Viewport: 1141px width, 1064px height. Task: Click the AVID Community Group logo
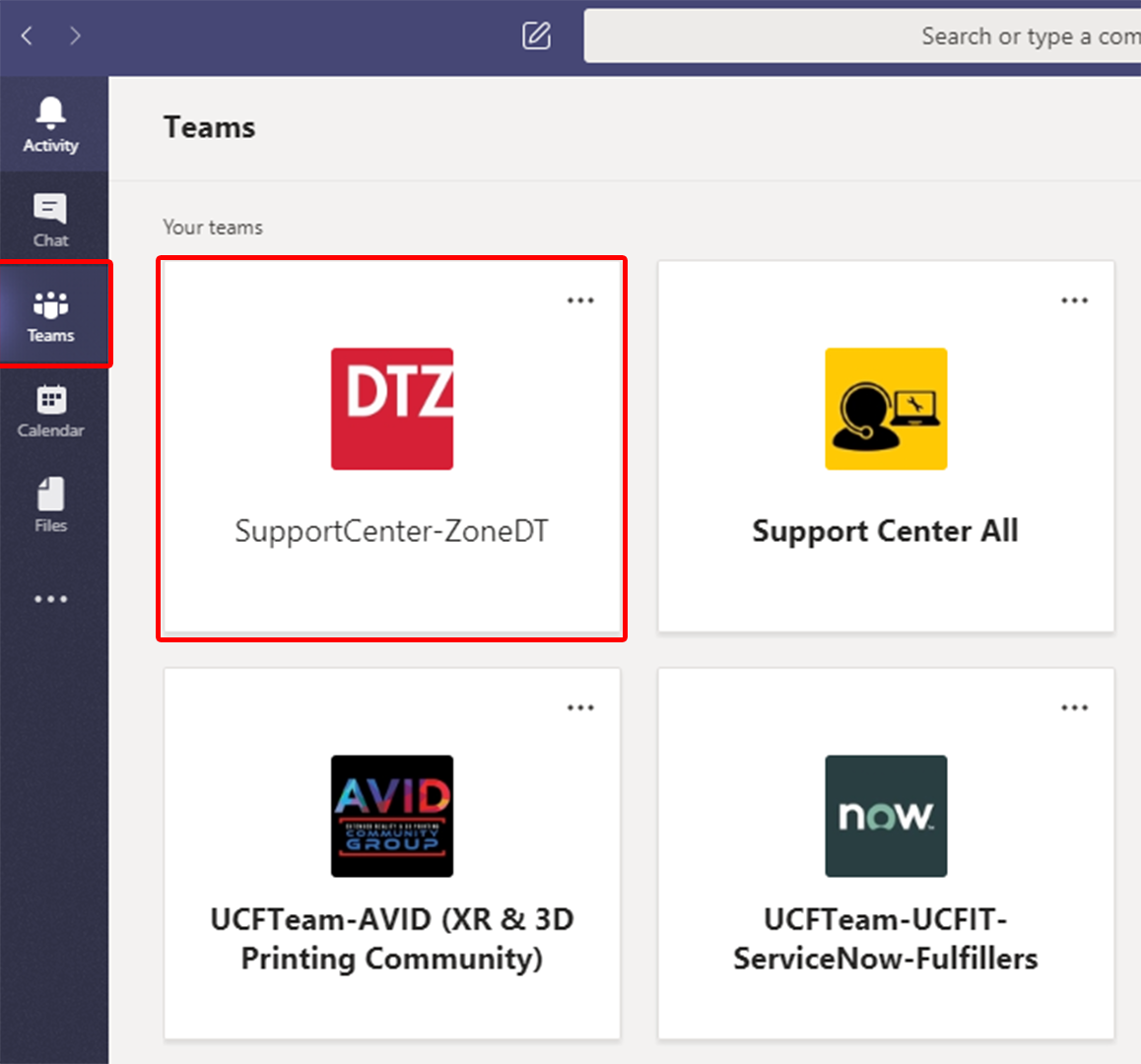[392, 816]
